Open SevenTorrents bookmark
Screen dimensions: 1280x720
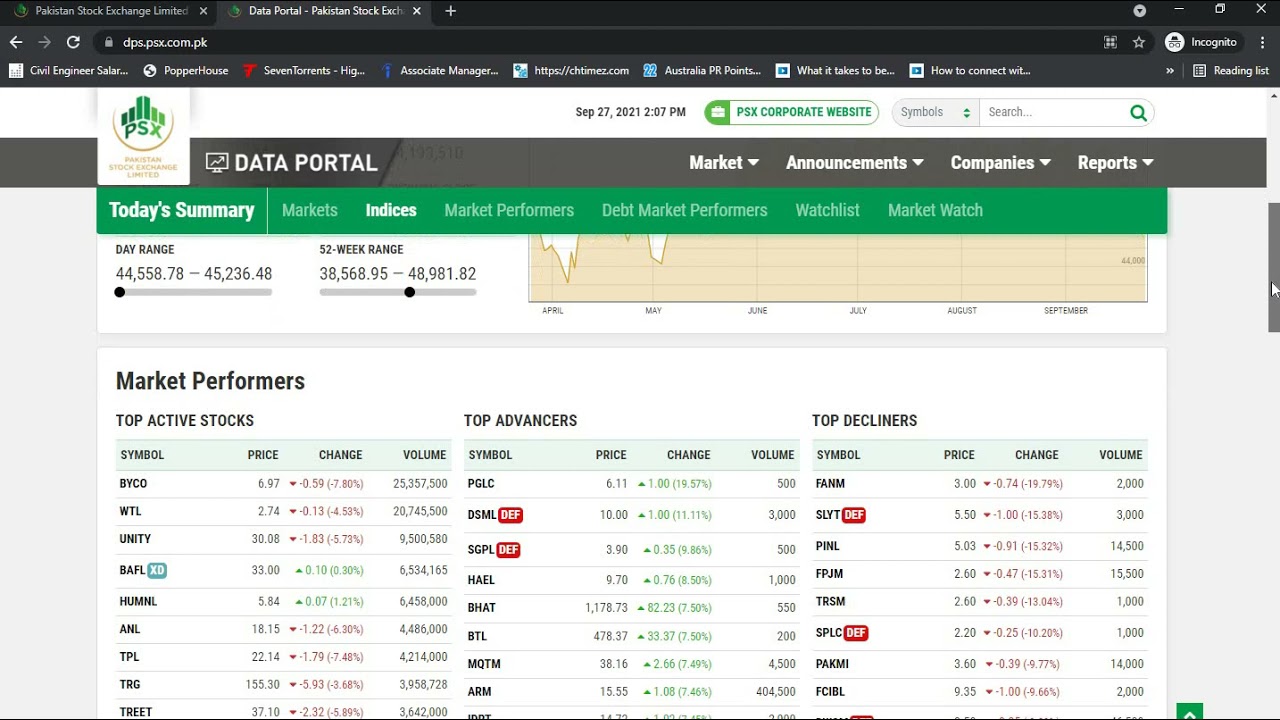pos(304,71)
